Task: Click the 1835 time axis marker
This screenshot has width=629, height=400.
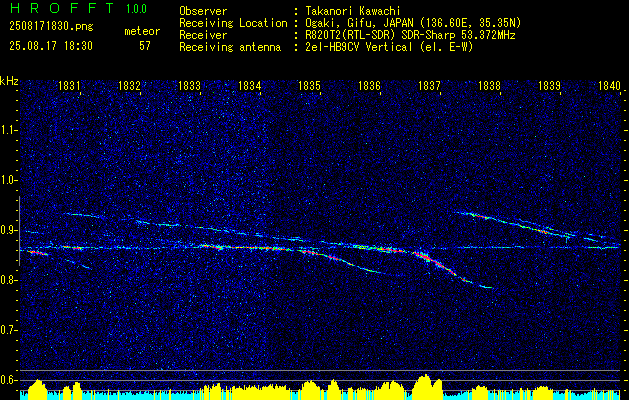Action: [309, 85]
